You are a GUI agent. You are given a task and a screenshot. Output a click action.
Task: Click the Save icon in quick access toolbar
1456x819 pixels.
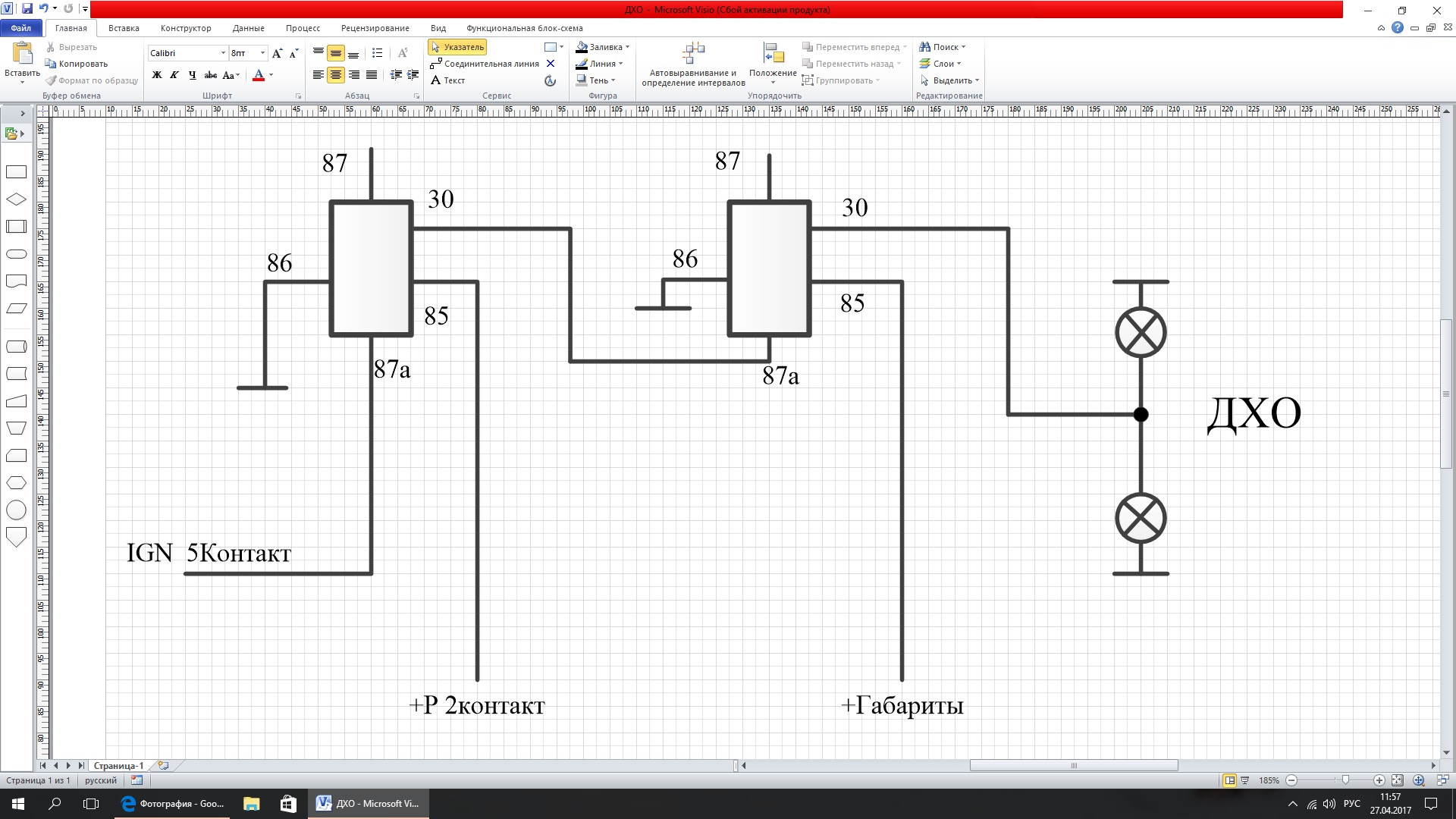27,9
